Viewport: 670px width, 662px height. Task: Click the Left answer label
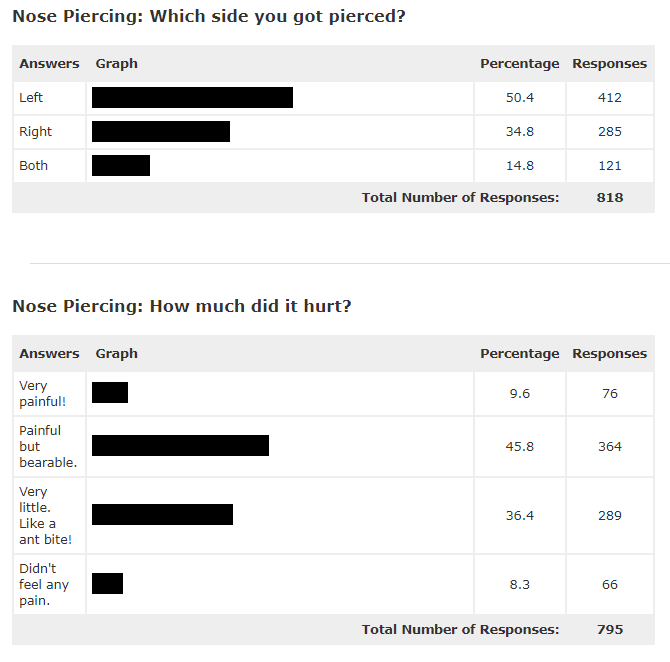tap(31, 97)
